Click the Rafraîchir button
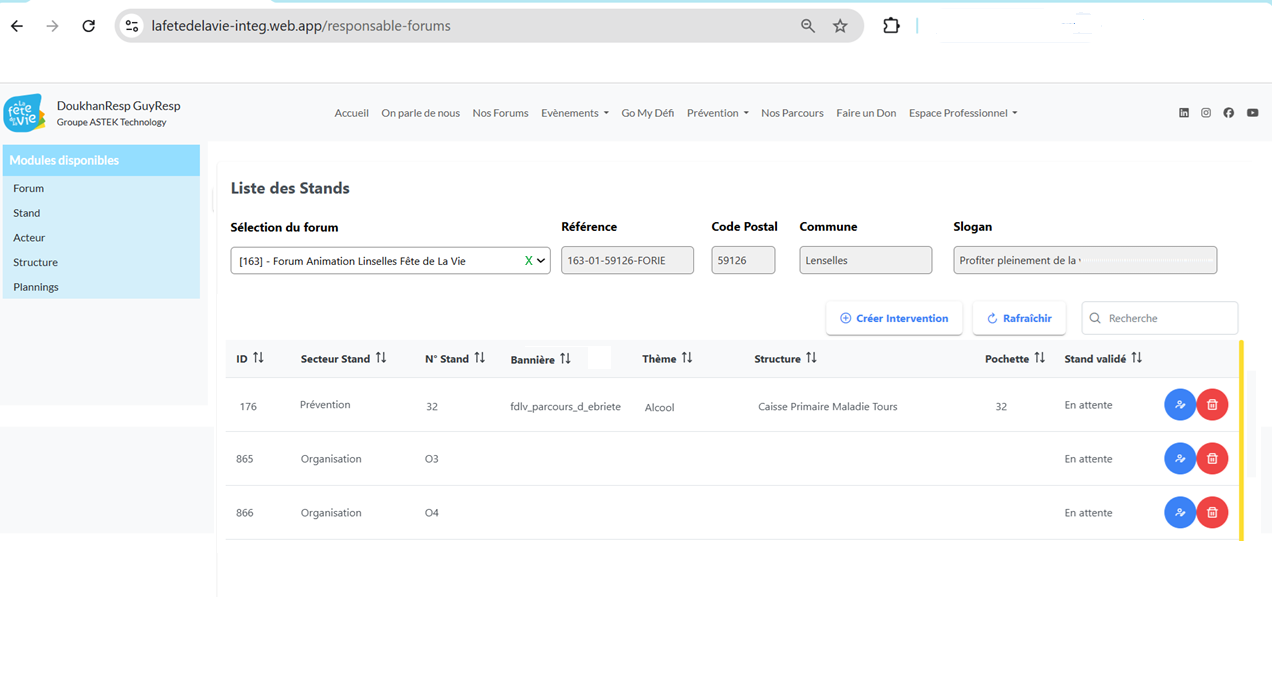Image resolution: width=1272 pixels, height=681 pixels. [x=1019, y=318]
